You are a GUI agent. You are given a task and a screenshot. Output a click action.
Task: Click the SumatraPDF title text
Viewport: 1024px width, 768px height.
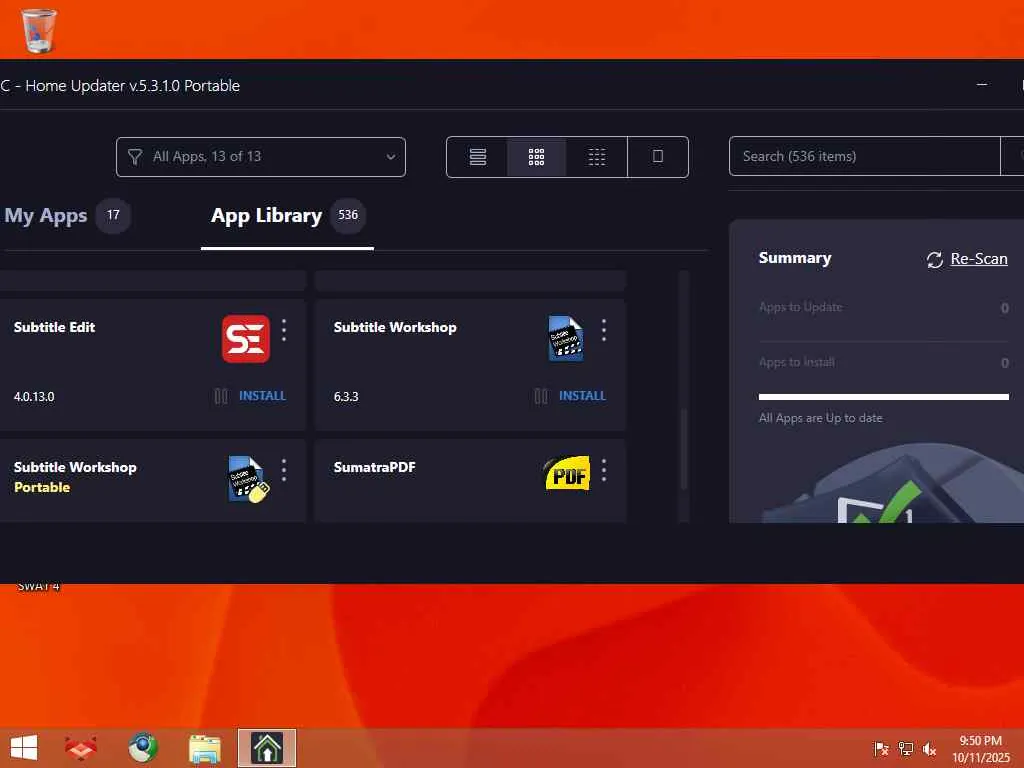[374, 467]
